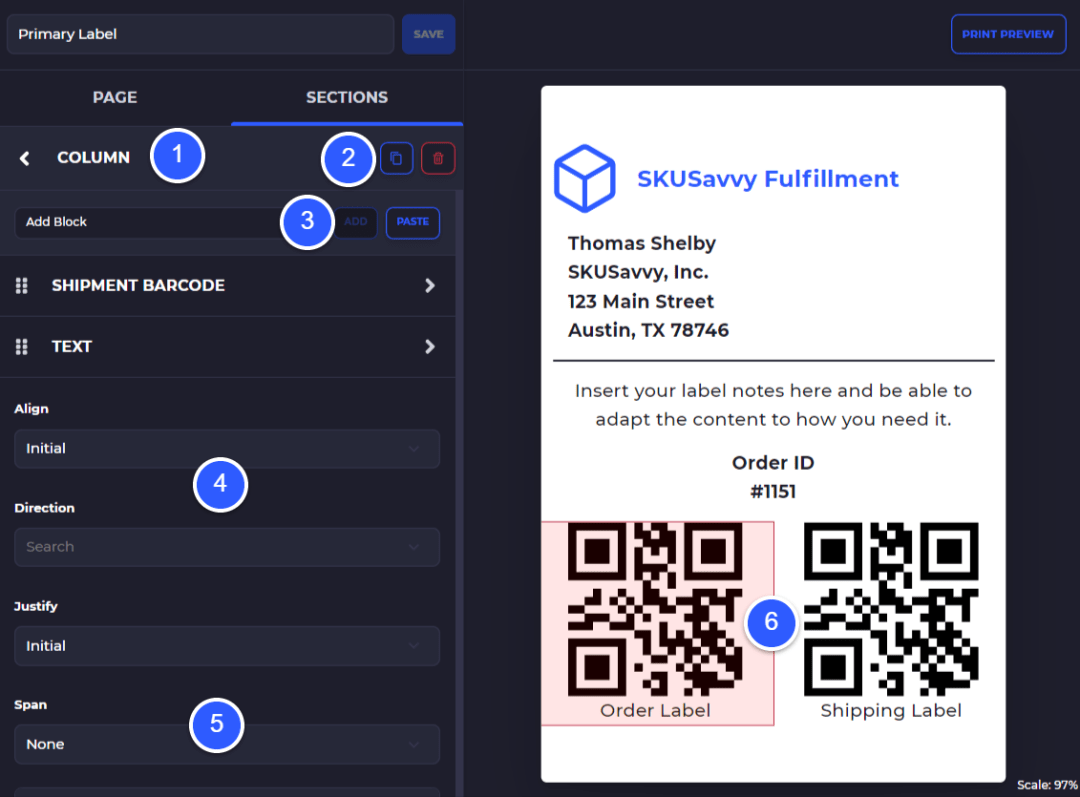Click the SKUSavvy cube logo in the preview
The image size is (1080, 797).
[x=584, y=178]
